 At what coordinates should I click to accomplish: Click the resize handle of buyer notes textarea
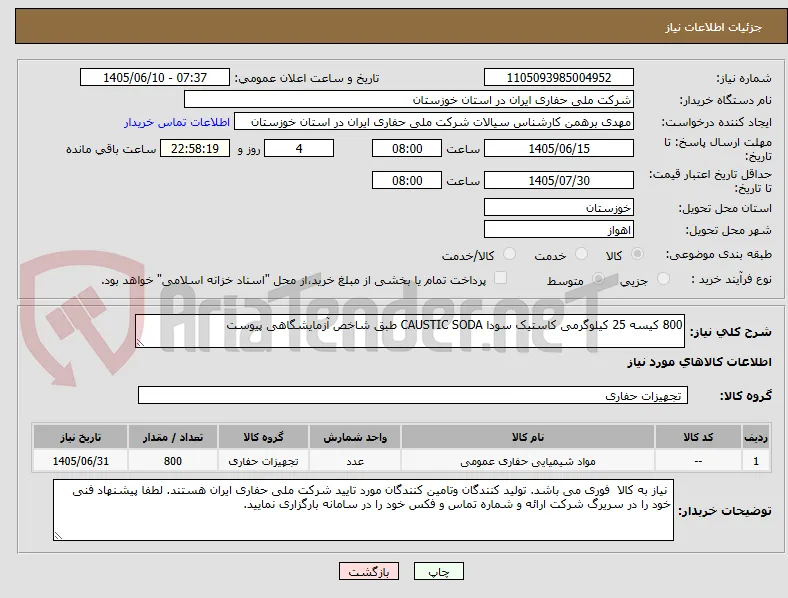[x=58, y=536]
